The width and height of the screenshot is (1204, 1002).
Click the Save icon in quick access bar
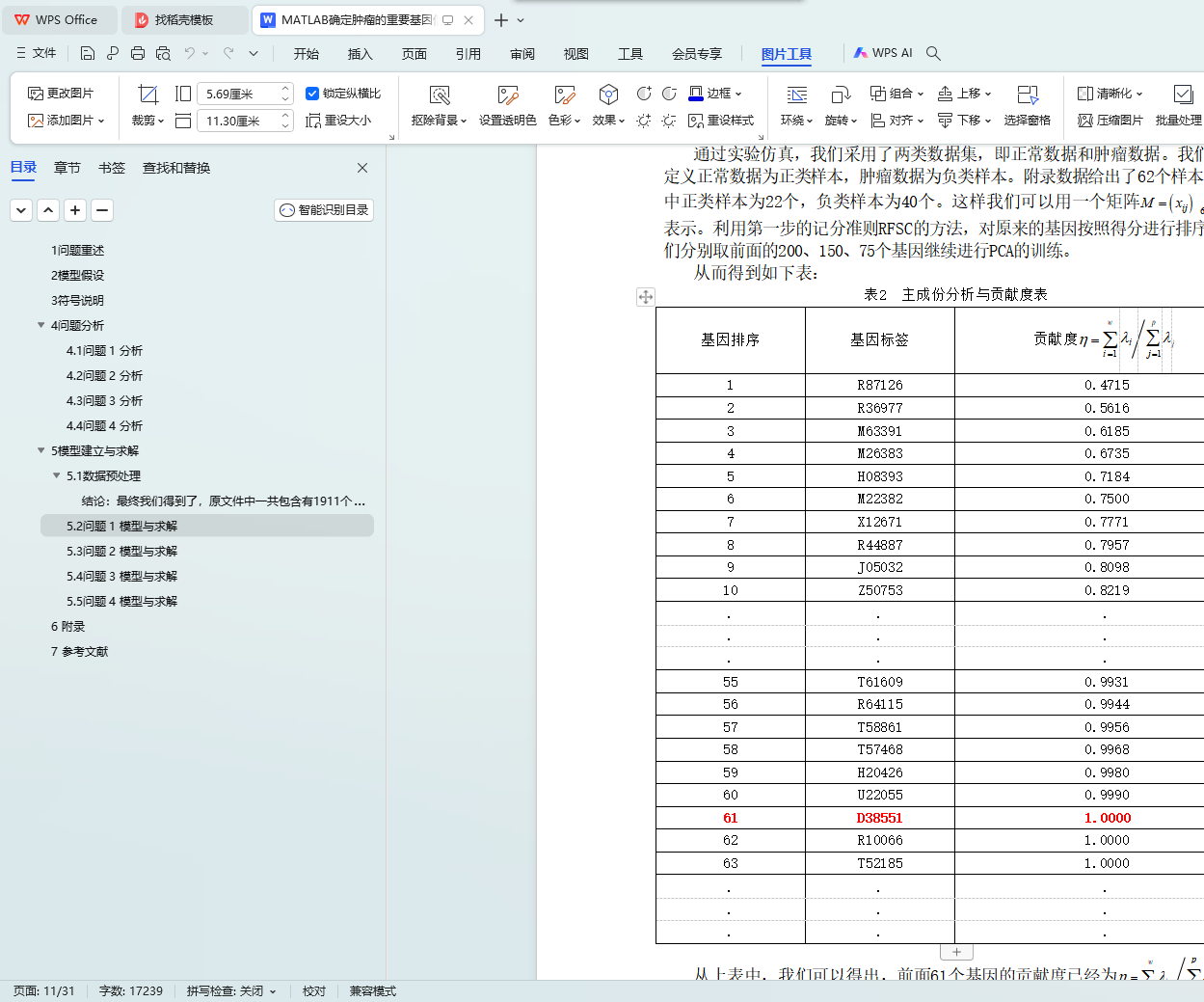[x=88, y=53]
